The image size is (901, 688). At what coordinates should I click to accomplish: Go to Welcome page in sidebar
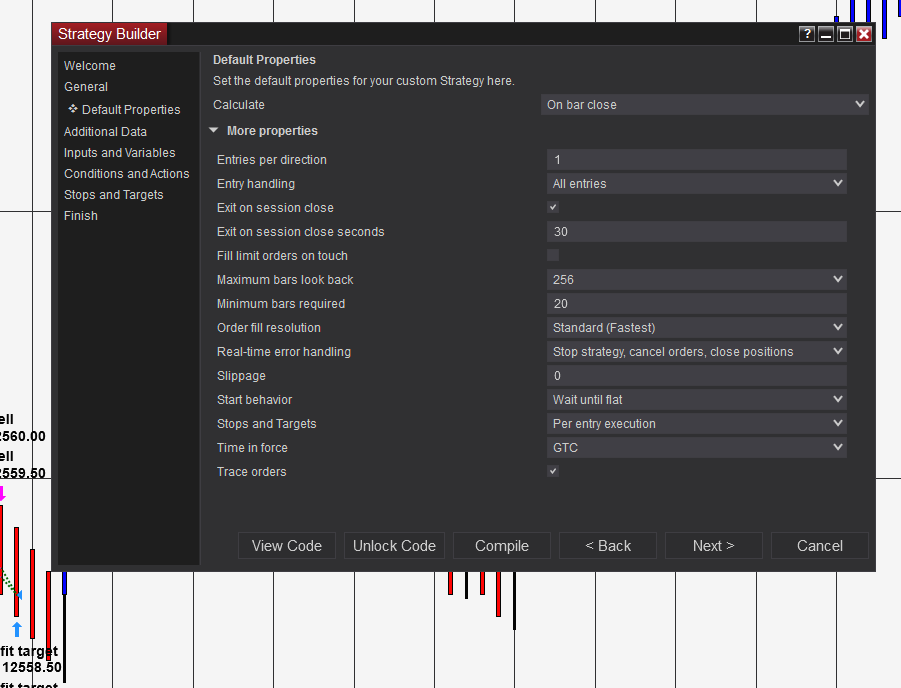tap(90, 66)
